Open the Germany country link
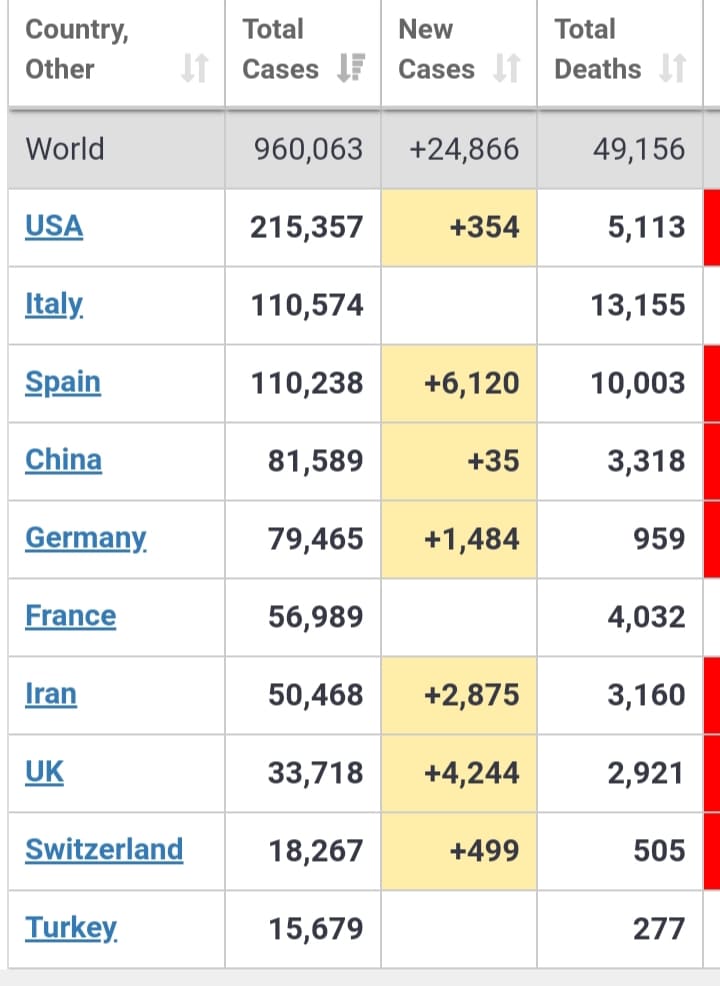This screenshot has height=986, width=720. (86, 539)
